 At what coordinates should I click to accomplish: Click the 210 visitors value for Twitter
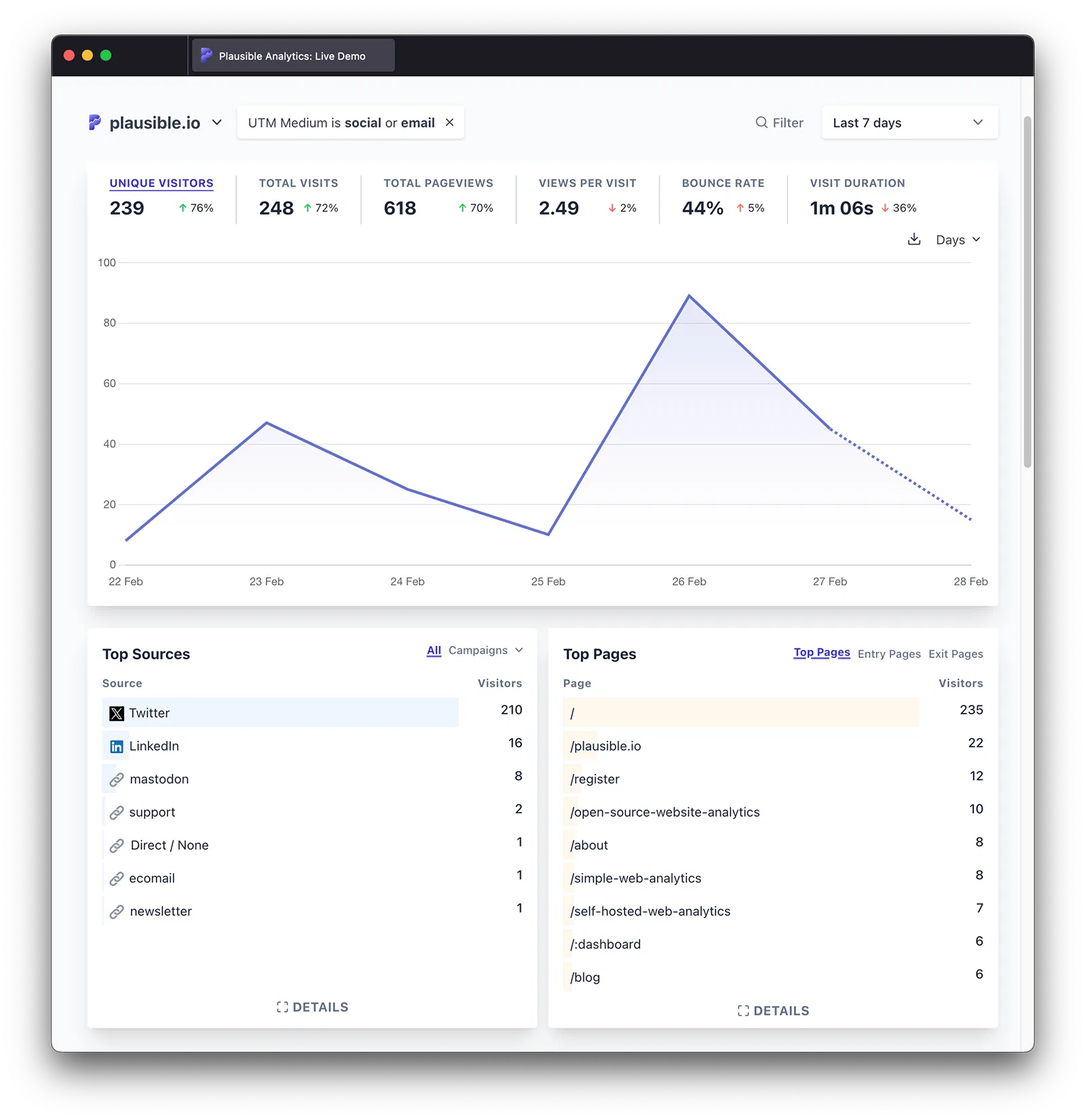[x=511, y=710]
